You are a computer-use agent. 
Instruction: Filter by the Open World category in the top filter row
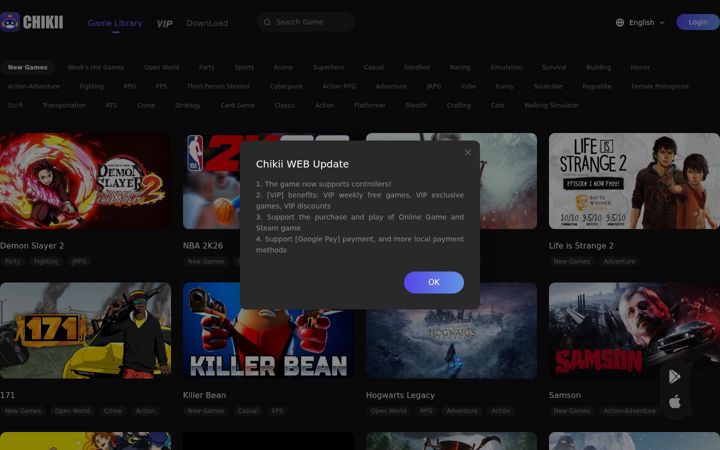(x=161, y=68)
